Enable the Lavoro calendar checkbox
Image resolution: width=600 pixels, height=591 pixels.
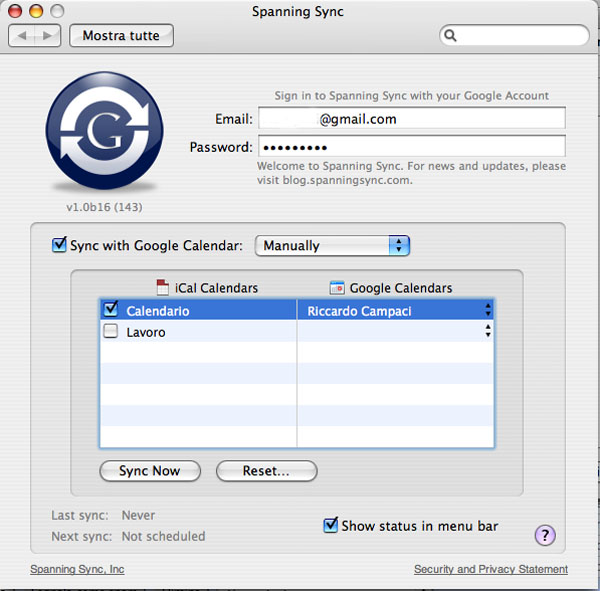click(x=111, y=331)
